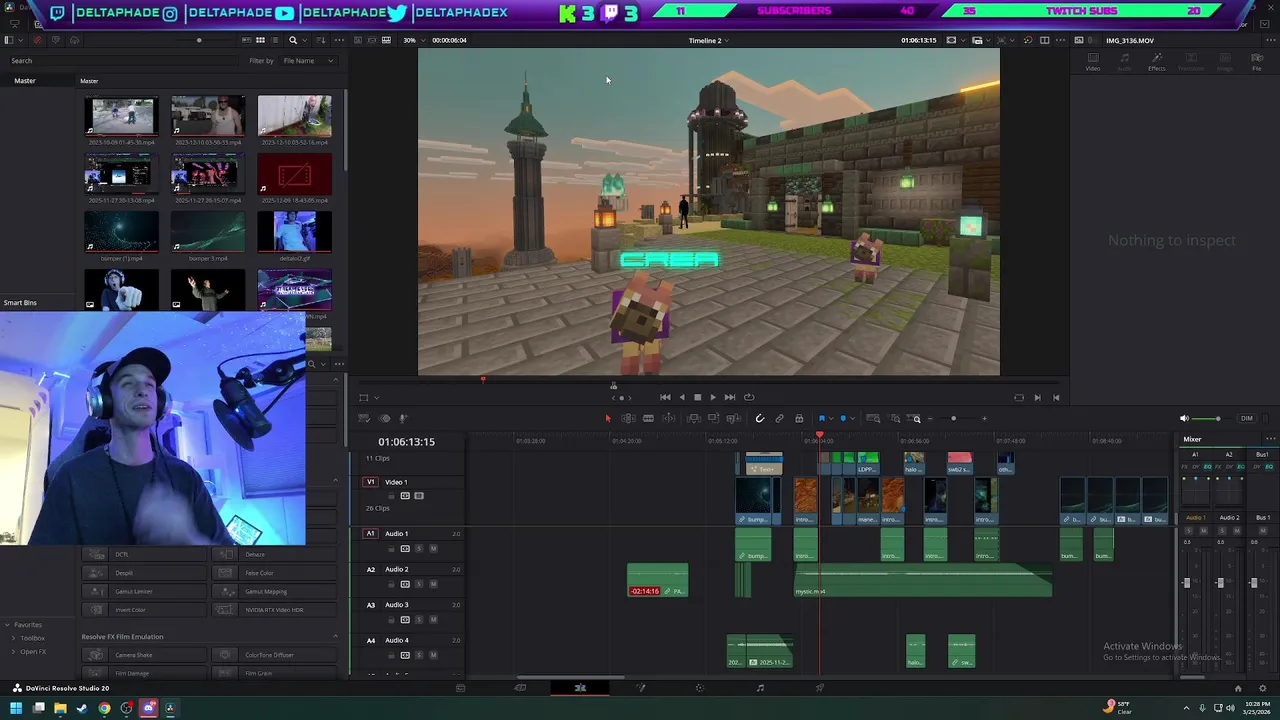
Task: Stop playback transport button
Action: click(698, 397)
